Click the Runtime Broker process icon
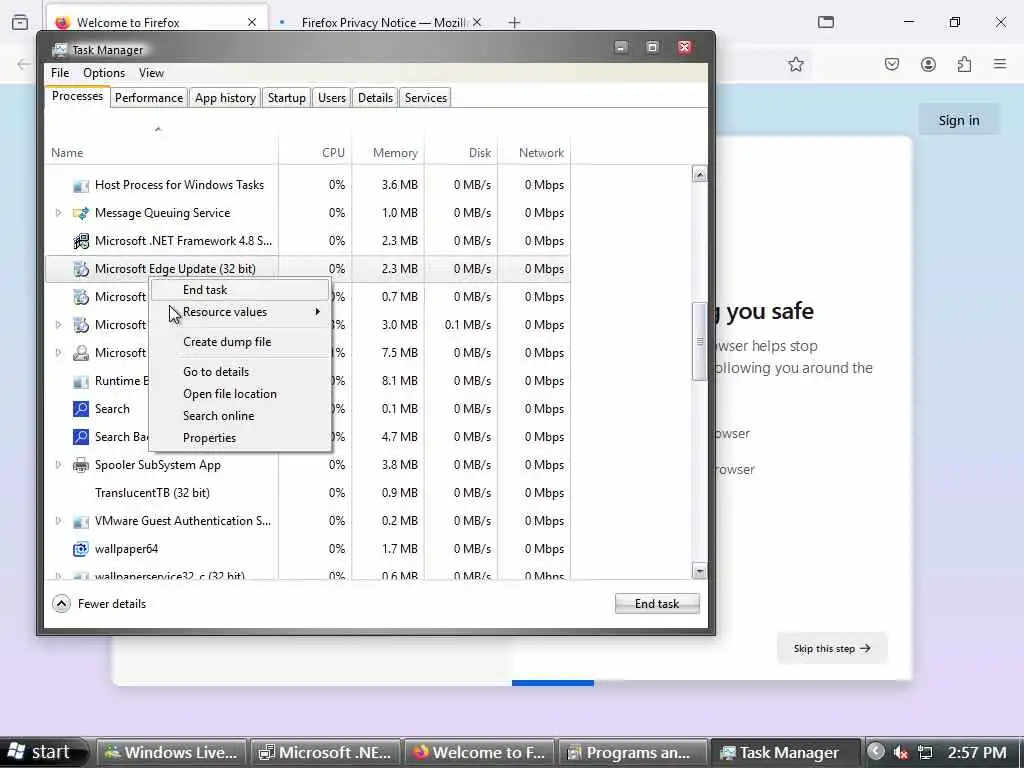The width and height of the screenshot is (1024, 768). 80,381
